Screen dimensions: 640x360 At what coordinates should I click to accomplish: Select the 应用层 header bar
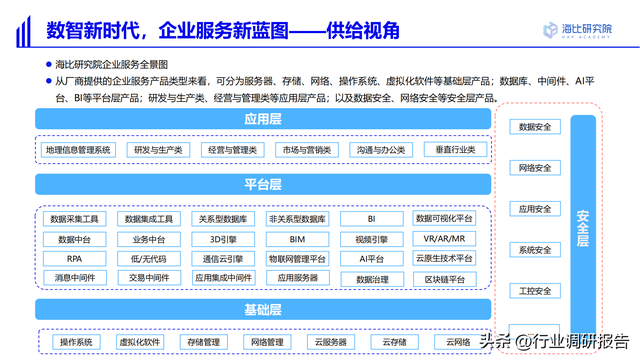[x=263, y=119]
